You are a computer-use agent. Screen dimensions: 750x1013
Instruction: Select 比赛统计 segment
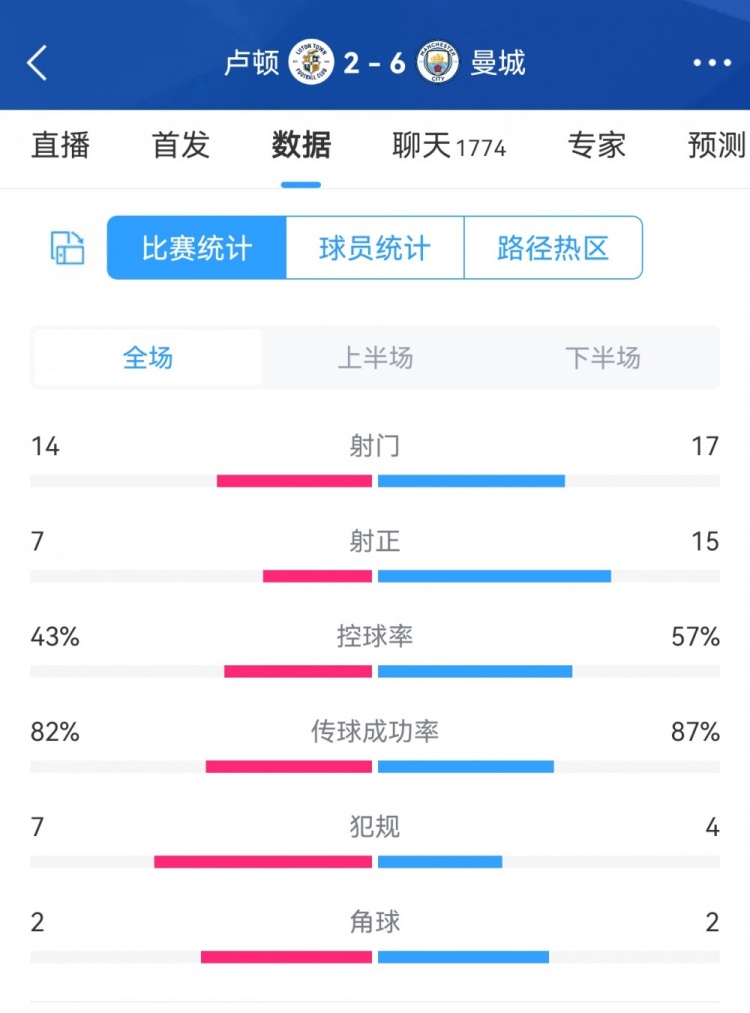pyautogui.click(x=197, y=248)
